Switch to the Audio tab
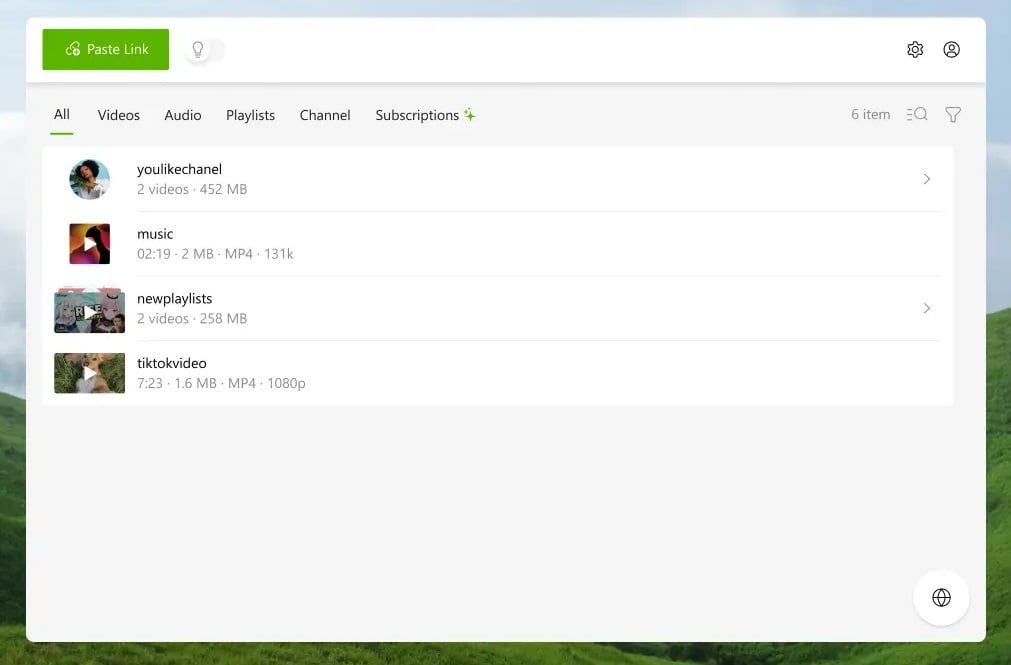The height and width of the screenshot is (665, 1011). click(x=183, y=115)
